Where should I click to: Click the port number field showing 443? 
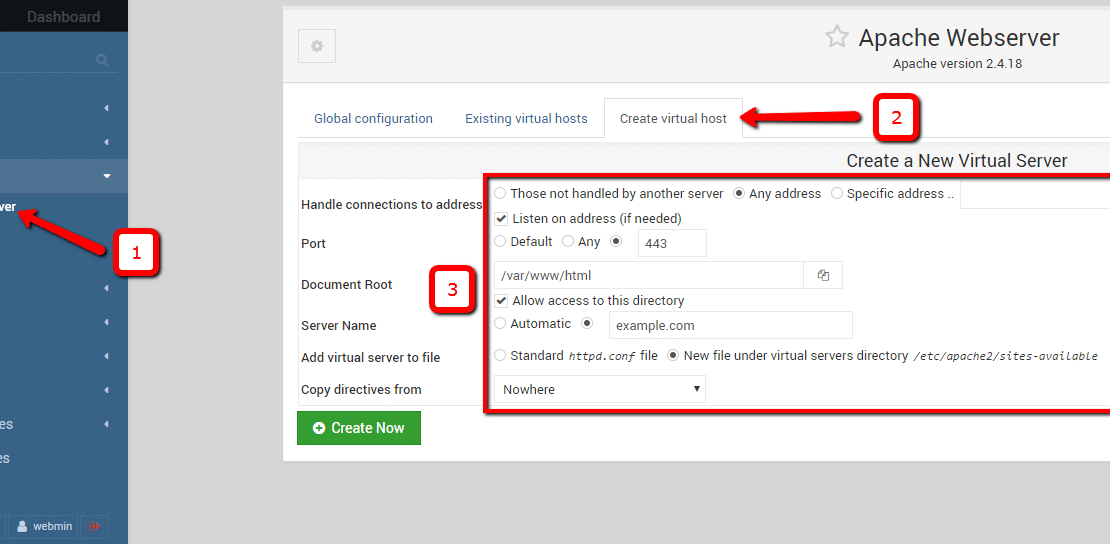tap(673, 243)
